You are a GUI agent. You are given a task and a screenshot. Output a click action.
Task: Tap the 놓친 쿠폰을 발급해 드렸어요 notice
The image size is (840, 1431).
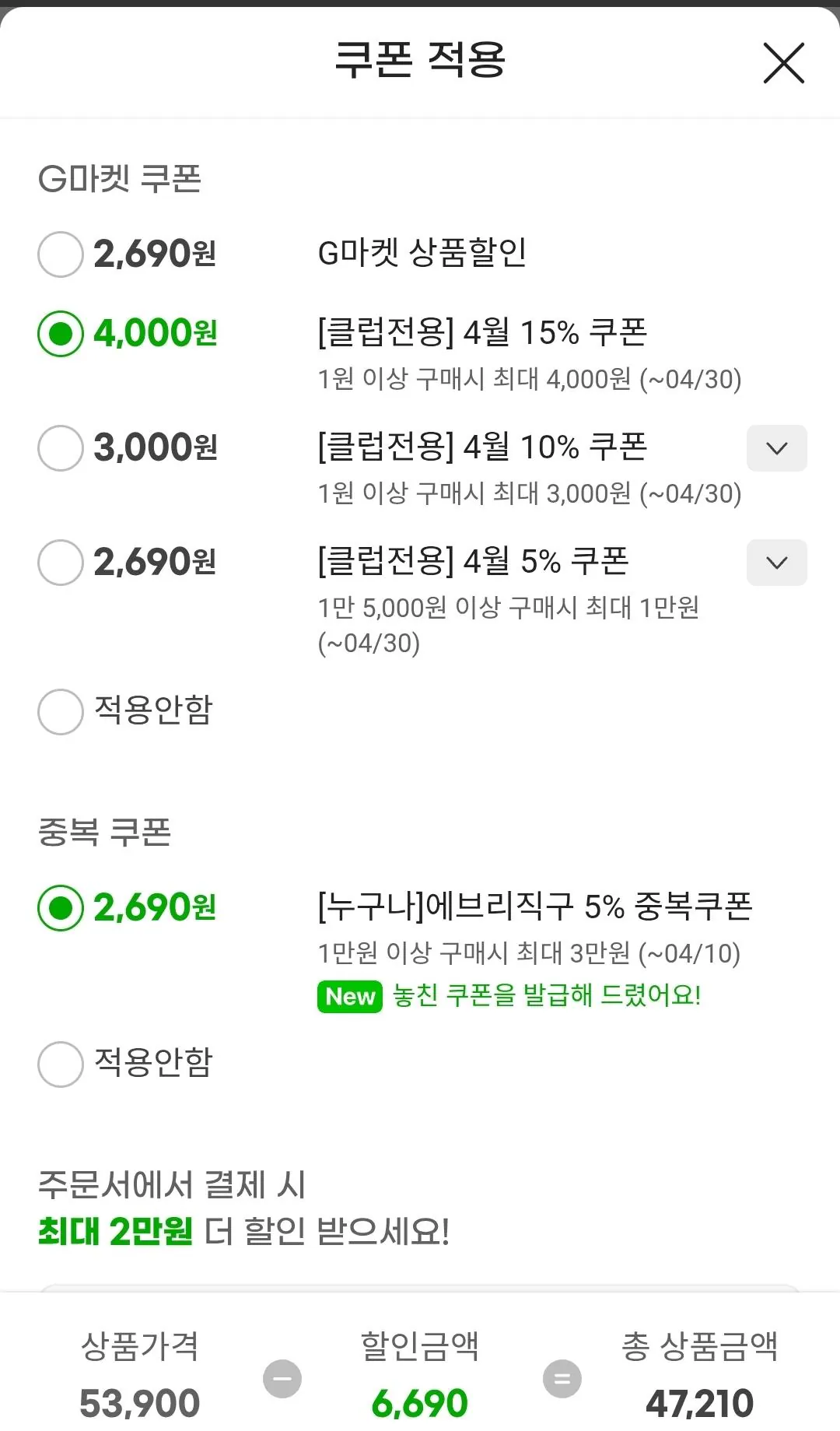pyautogui.click(x=547, y=995)
